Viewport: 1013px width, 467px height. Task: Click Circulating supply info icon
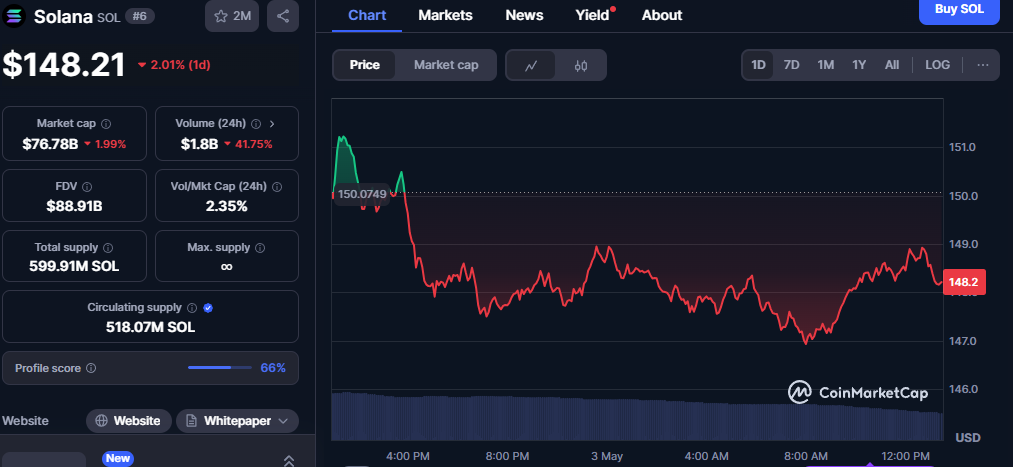[x=192, y=308]
